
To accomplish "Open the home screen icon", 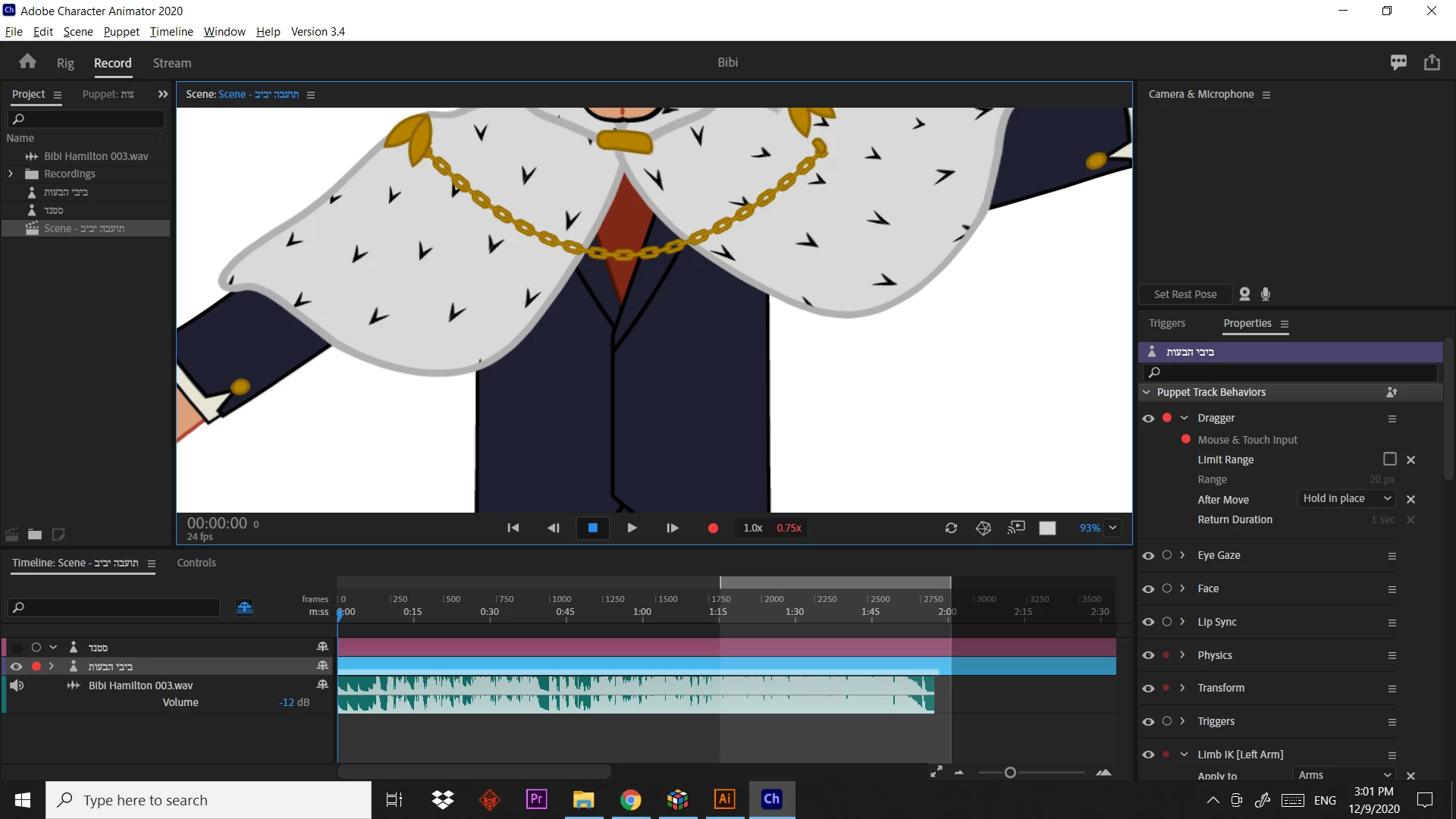I will [28, 62].
